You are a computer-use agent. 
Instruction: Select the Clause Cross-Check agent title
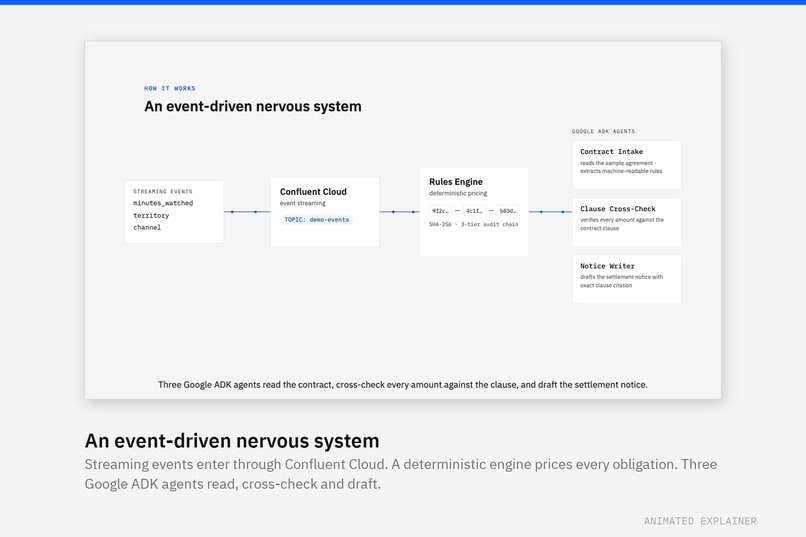(618, 209)
